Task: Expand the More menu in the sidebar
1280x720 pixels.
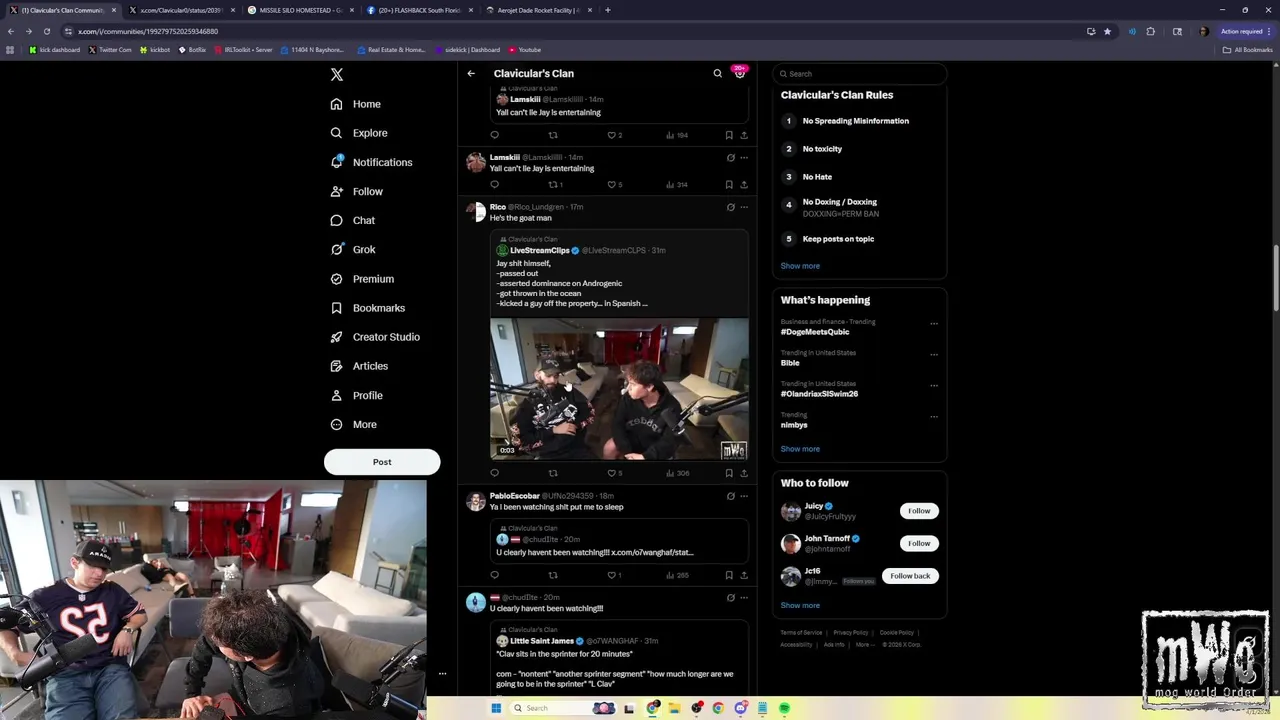Action: tap(354, 425)
